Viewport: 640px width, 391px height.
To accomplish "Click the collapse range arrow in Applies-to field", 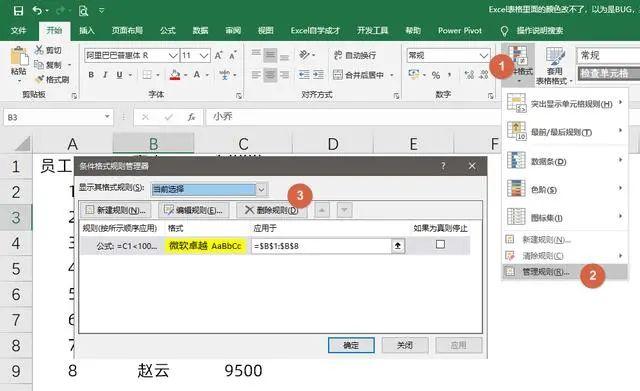I will point(398,246).
